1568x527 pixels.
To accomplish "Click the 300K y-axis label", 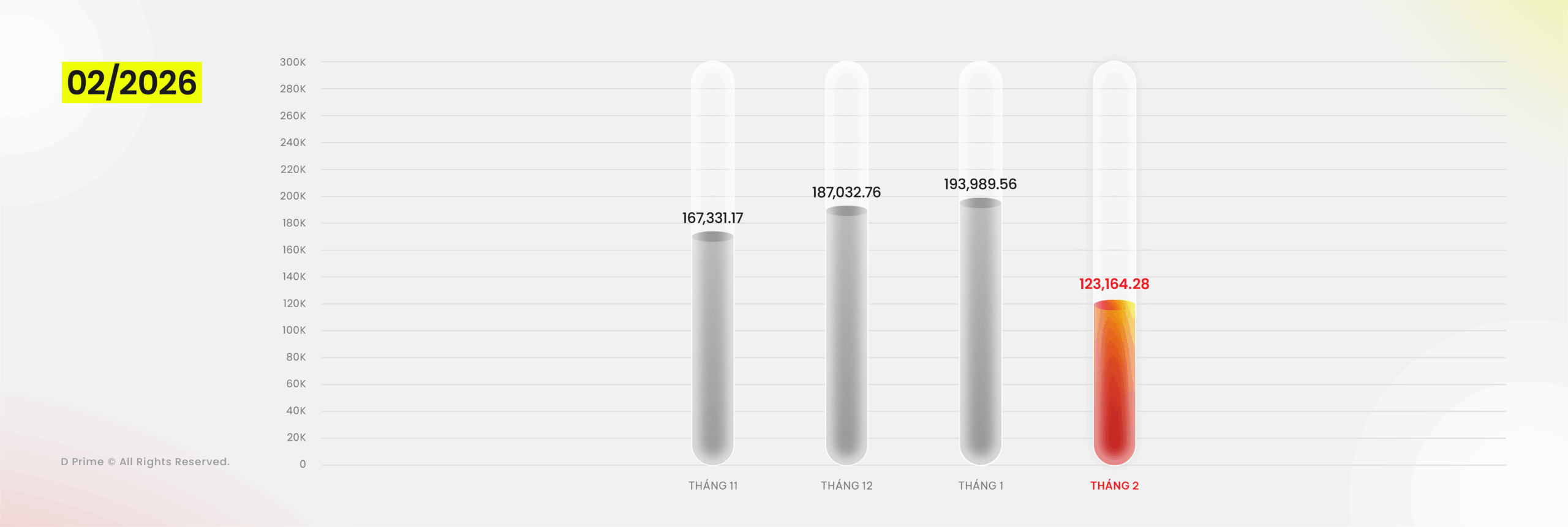I will [x=293, y=62].
